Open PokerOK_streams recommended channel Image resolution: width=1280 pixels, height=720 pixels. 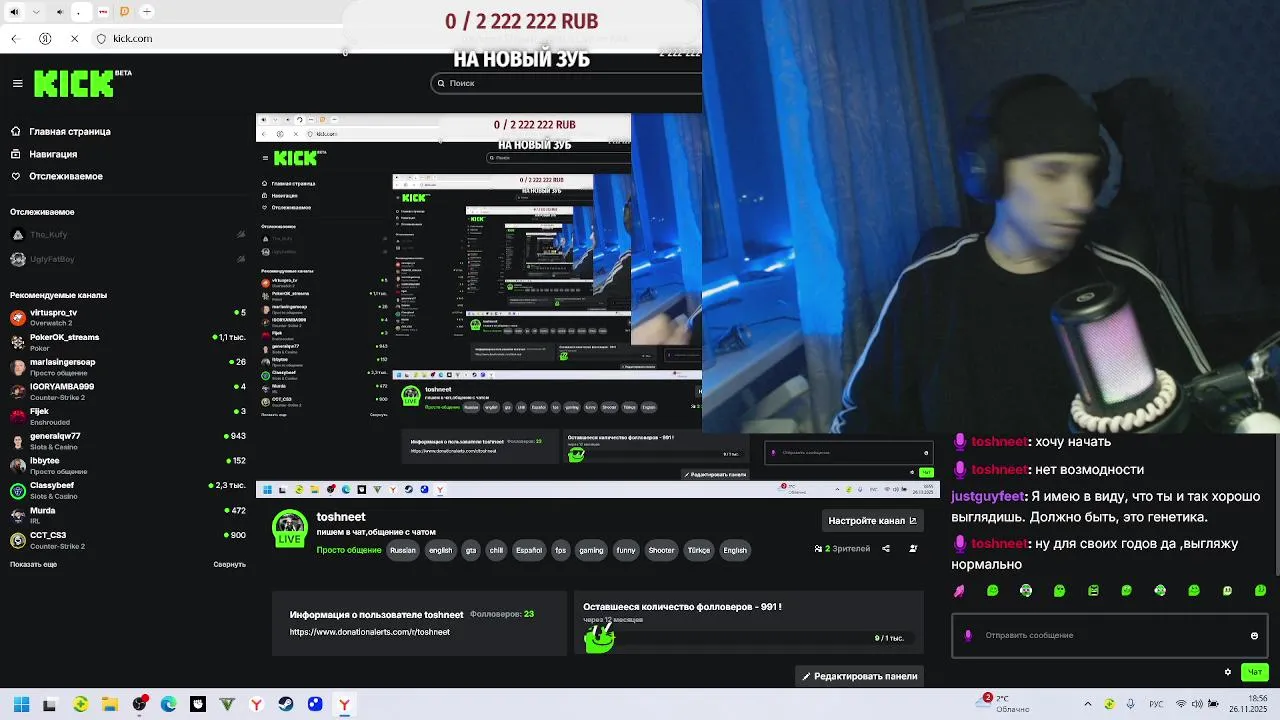click(127, 342)
